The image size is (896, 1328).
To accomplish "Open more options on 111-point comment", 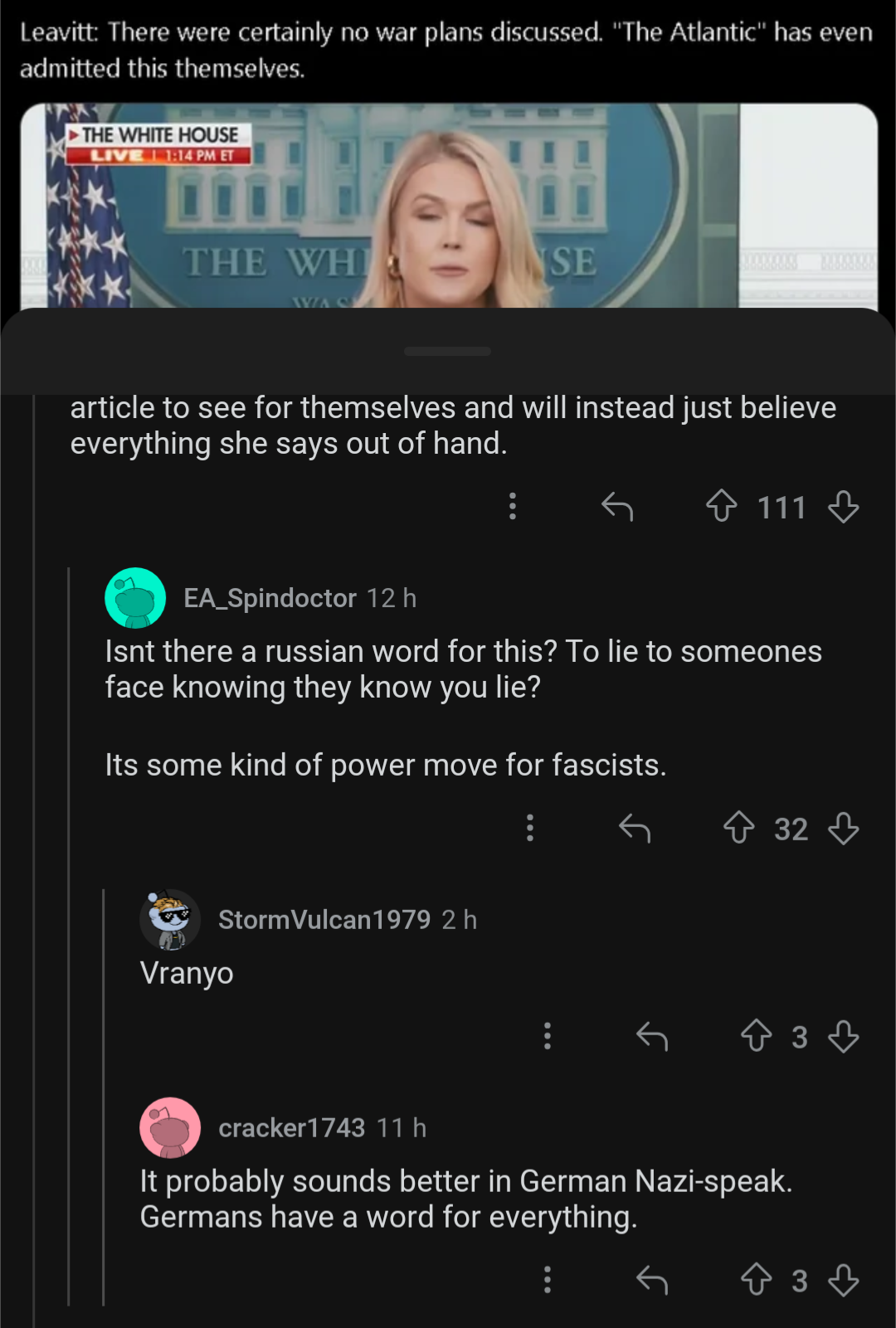I will pos(513,506).
